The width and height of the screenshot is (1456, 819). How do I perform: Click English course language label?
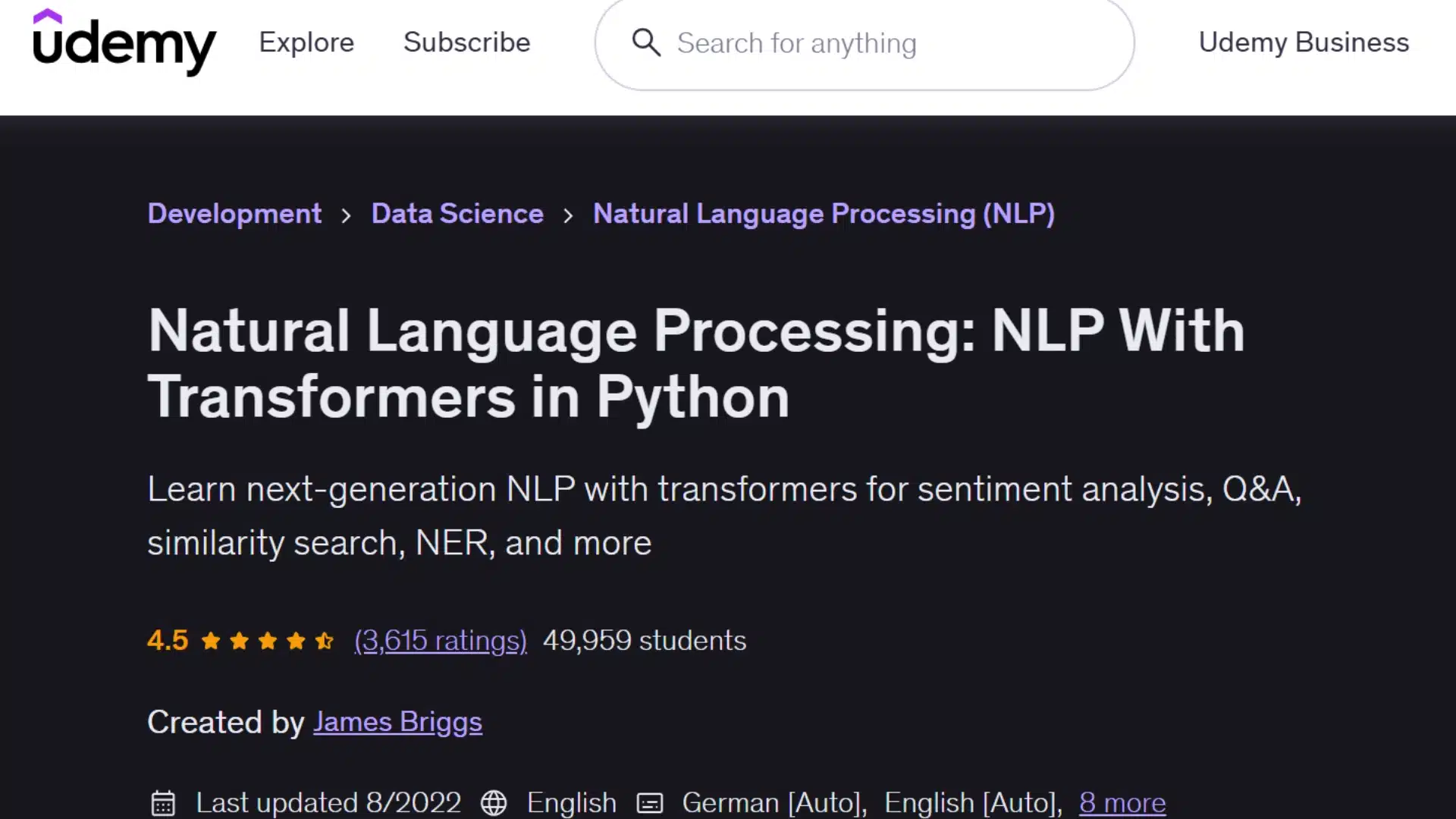pos(572,802)
